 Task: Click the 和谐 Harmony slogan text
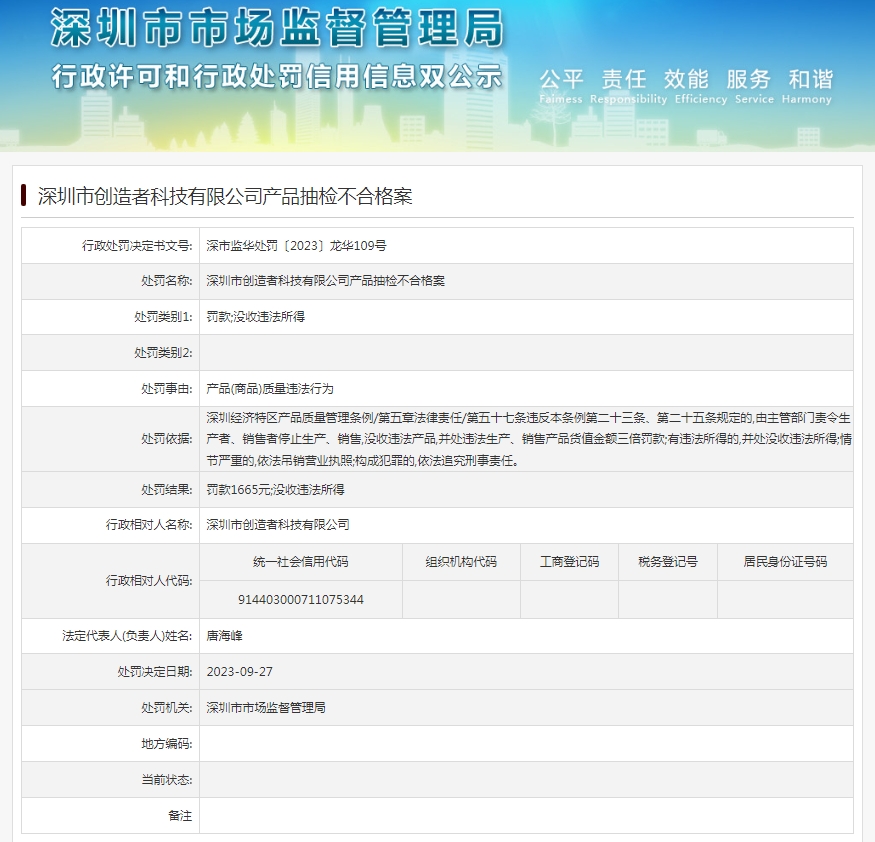(x=807, y=86)
